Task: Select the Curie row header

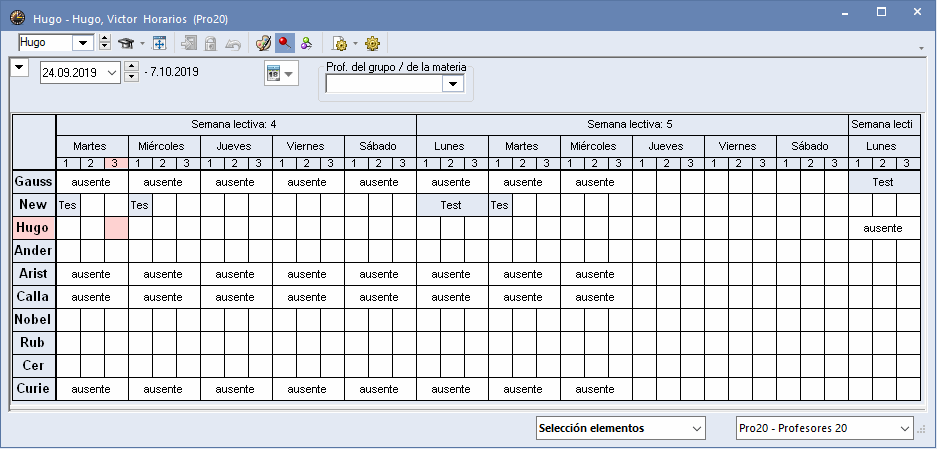Action: 33,389
